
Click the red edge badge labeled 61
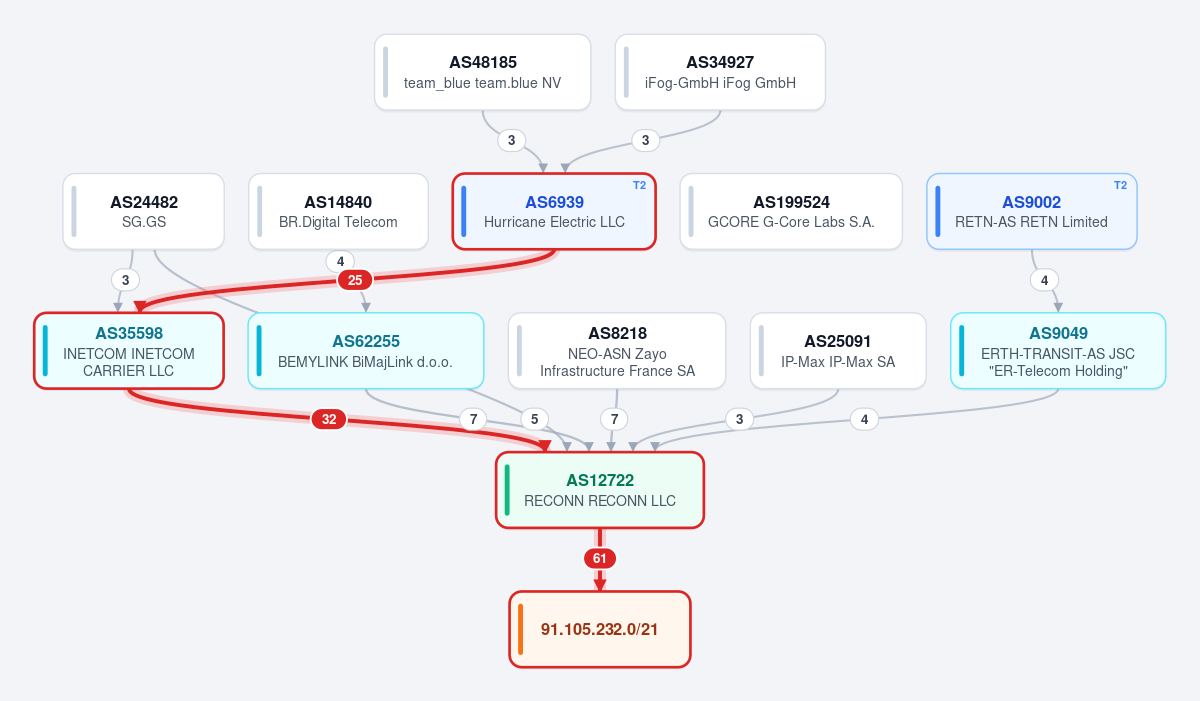tap(600, 558)
